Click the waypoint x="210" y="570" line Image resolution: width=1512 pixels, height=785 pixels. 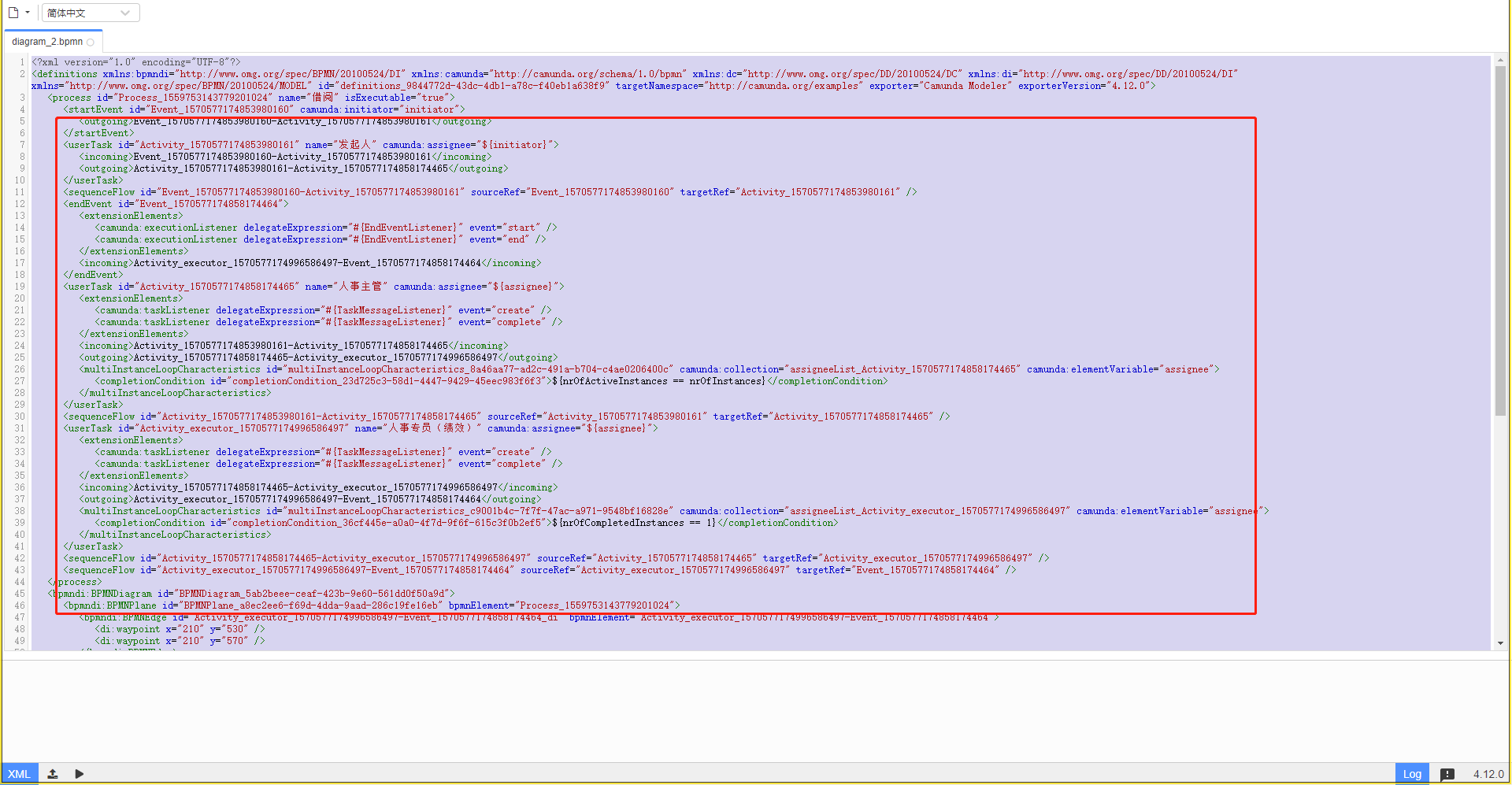tap(180, 641)
